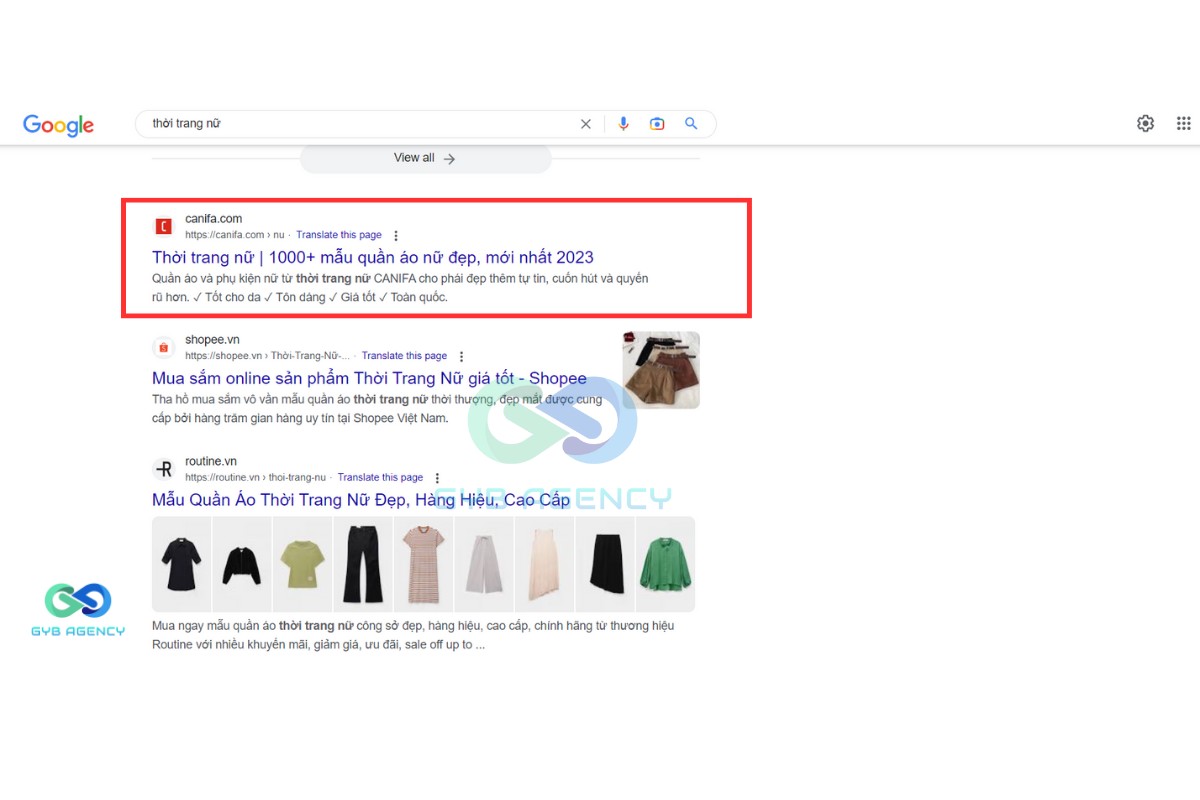
Task: Open Routine grey wide-leg pants thumbnail
Action: click(483, 564)
